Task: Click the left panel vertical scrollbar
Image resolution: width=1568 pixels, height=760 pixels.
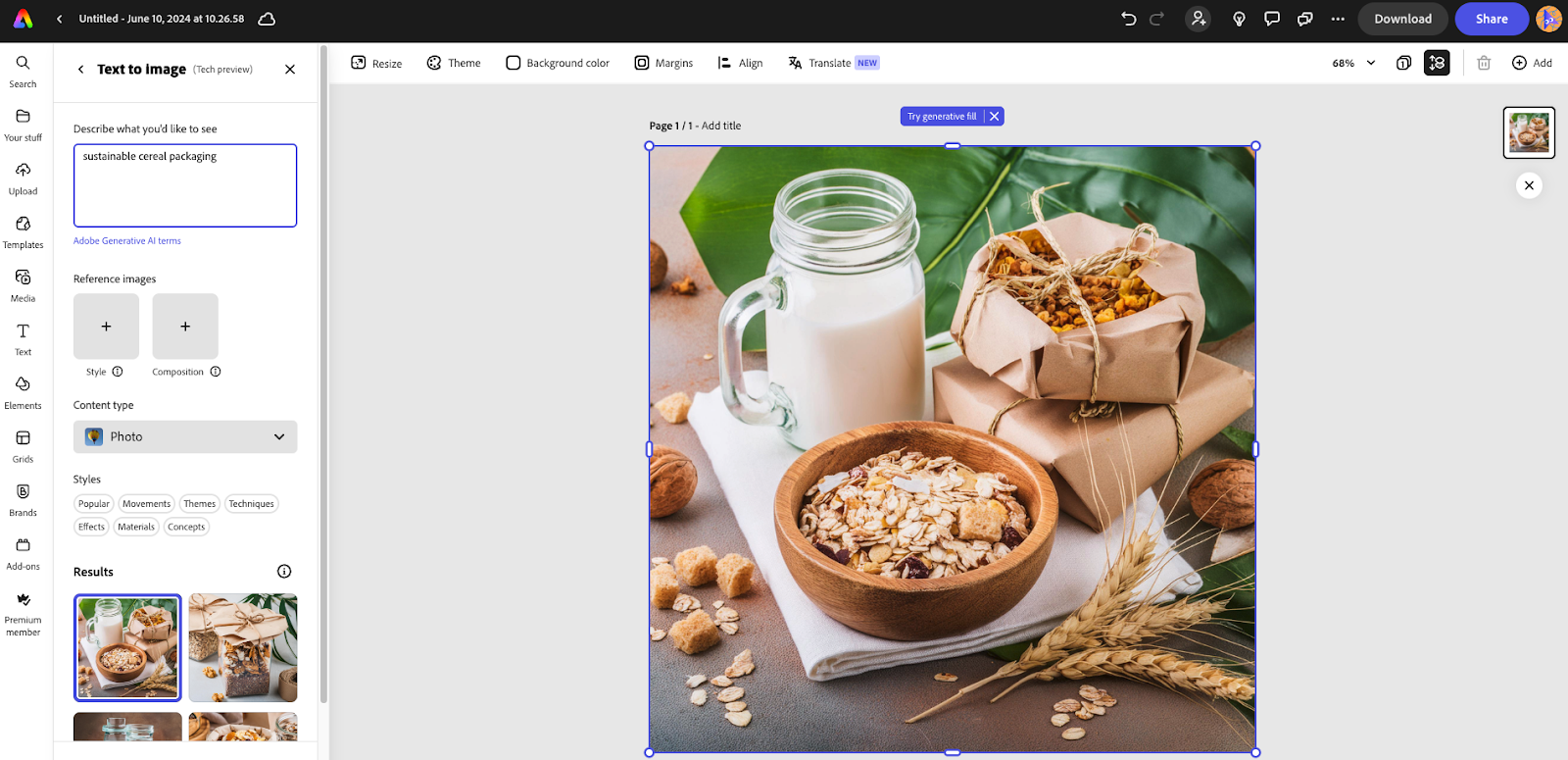Action: tap(323, 373)
